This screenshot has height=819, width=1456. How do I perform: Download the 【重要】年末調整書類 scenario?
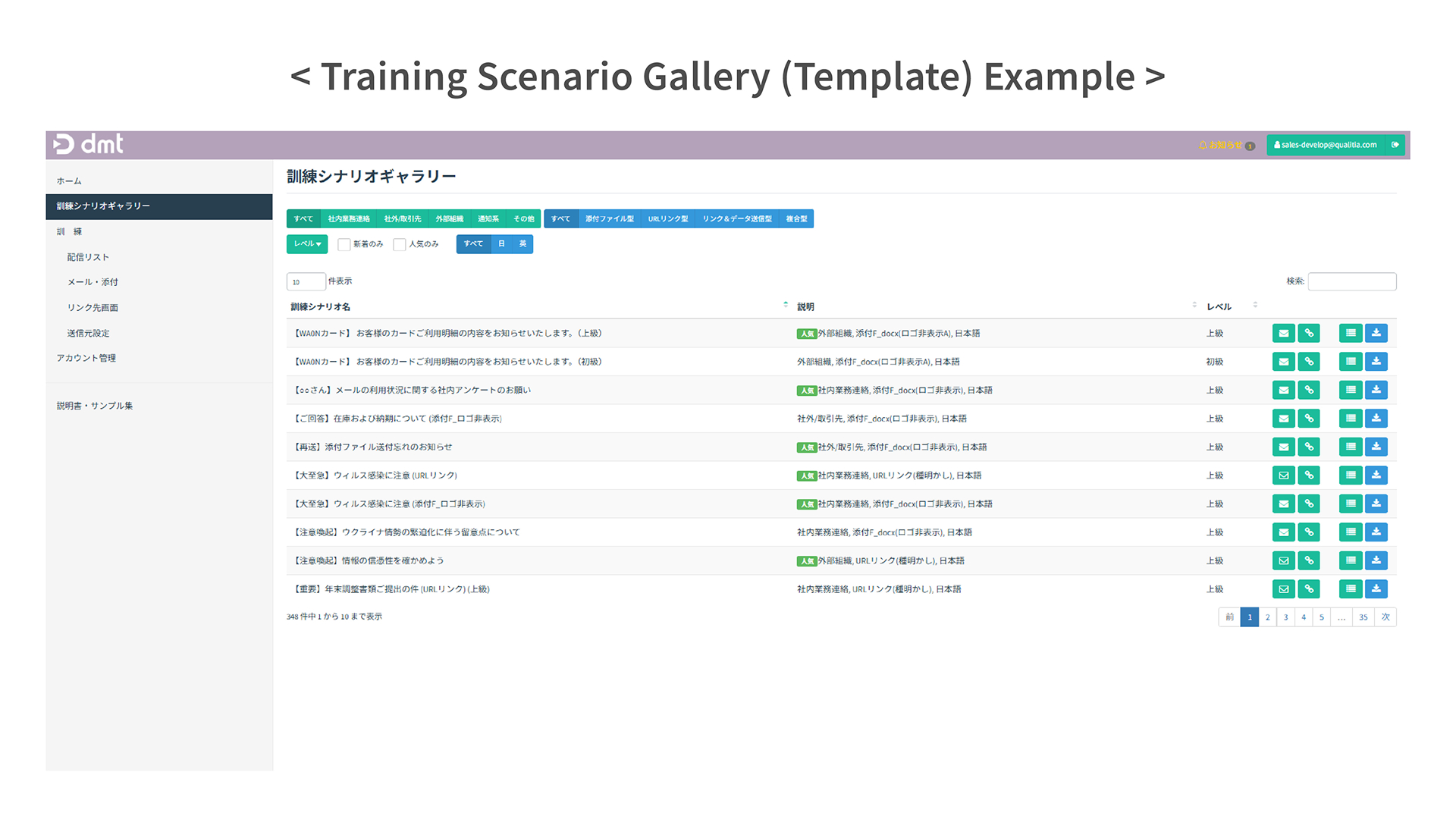click(x=1376, y=589)
